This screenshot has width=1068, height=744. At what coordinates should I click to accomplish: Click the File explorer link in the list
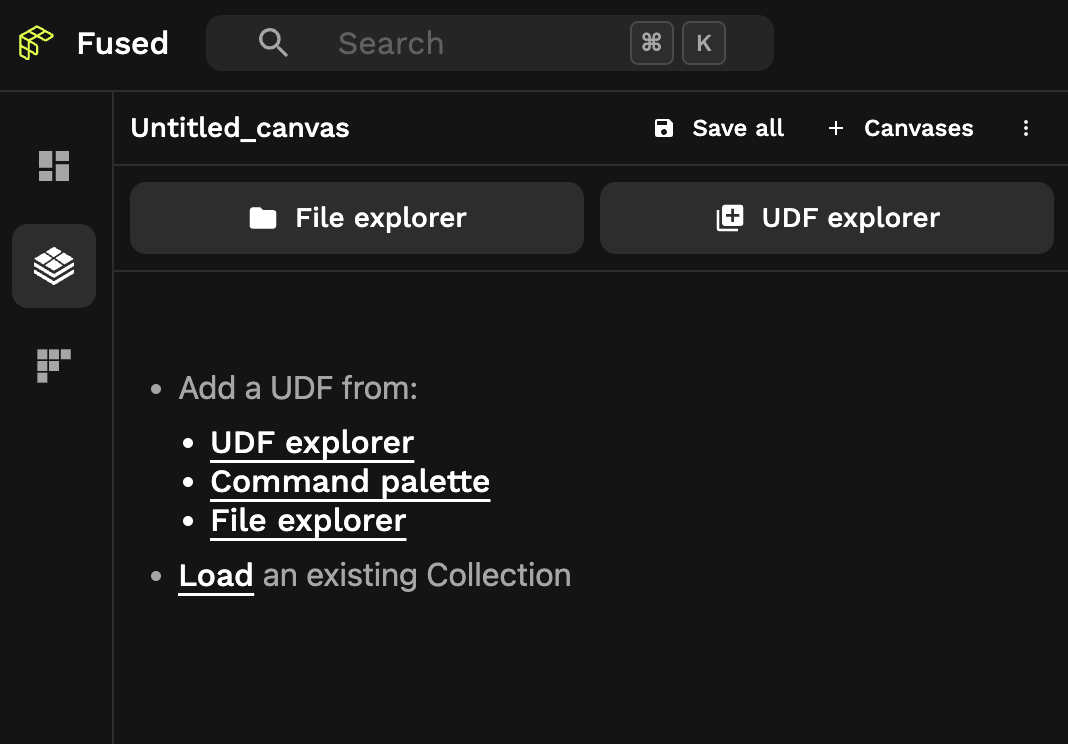[x=308, y=520]
